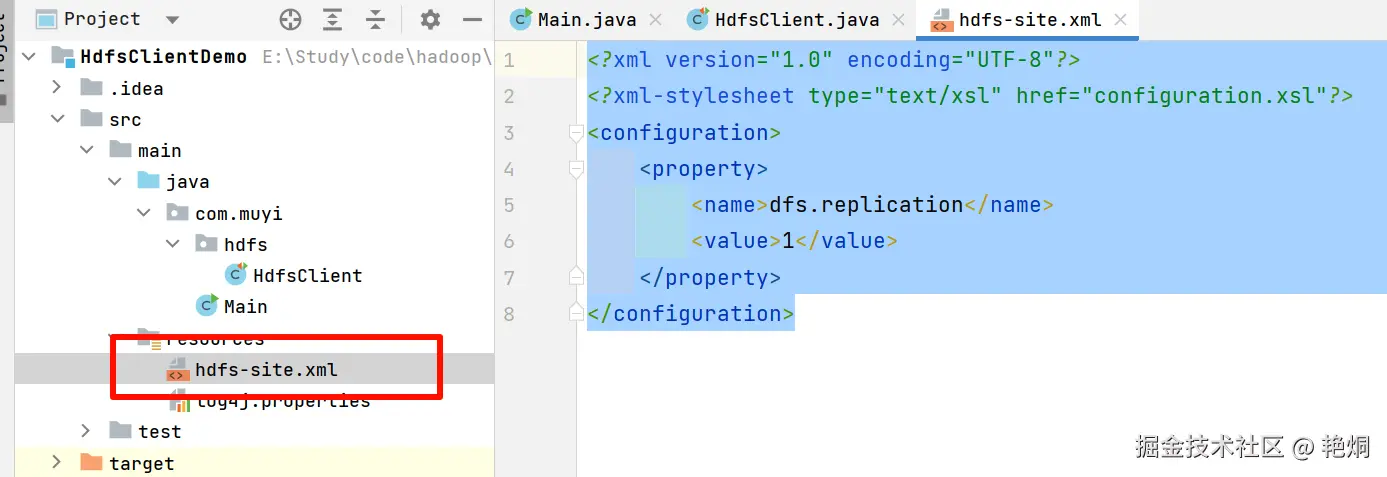Hide the Project tool window with minus icon
The image size is (1387, 477).
(x=473, y=19)
